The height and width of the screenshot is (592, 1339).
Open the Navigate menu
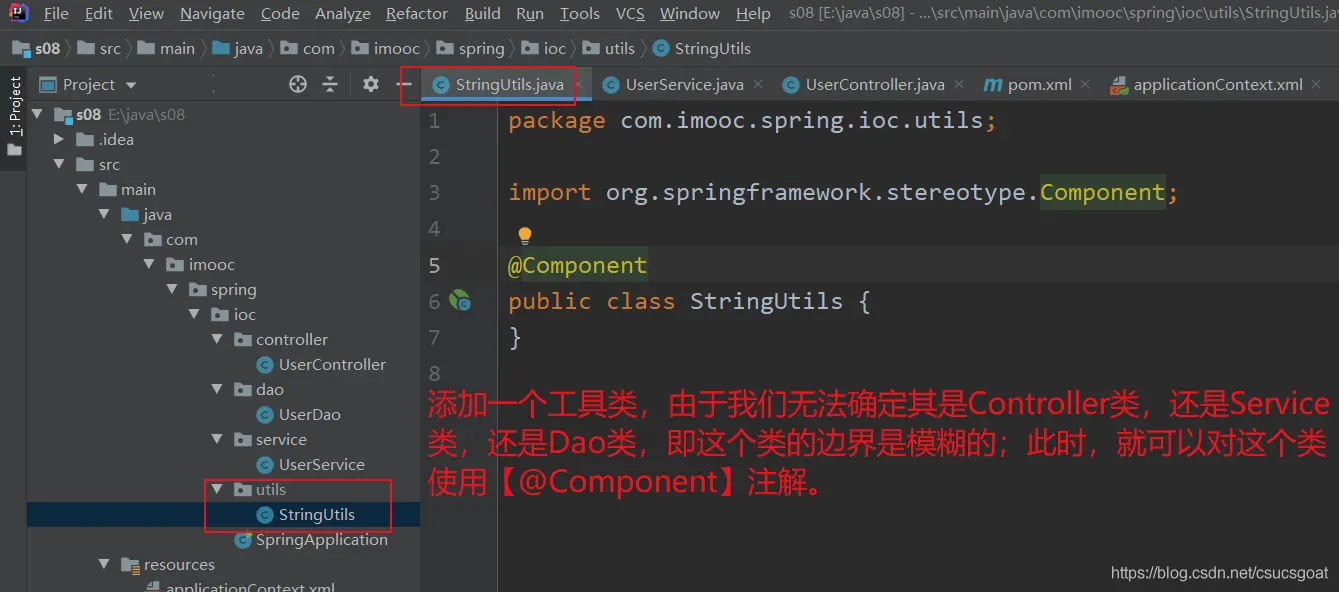(212, 14)
